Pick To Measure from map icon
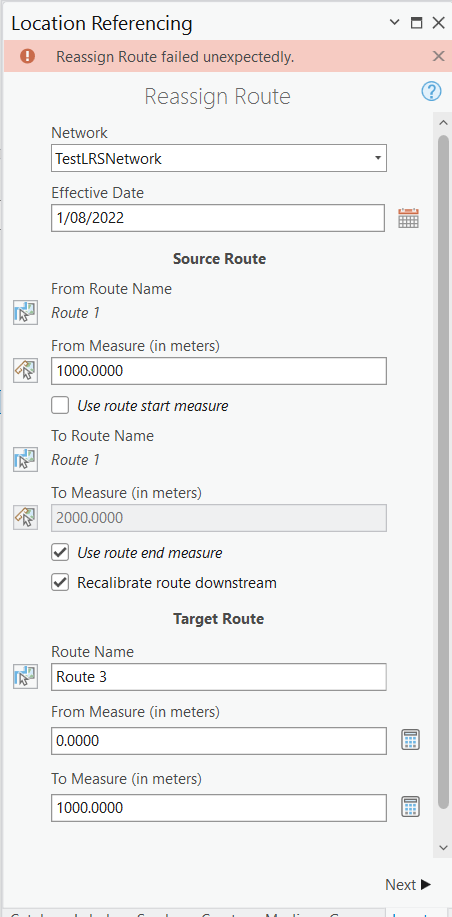Screen dimensions: 452x917 pyautogui.click(x=25, y=518)
